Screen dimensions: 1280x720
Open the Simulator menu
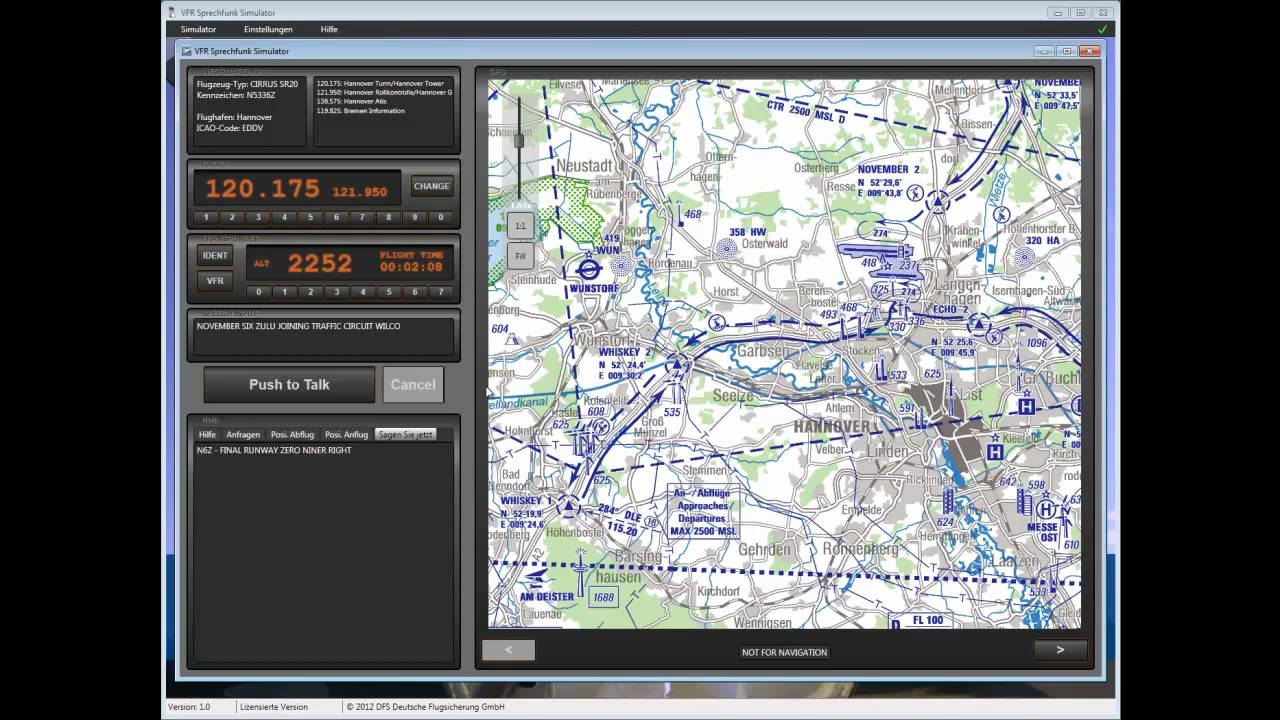[x=198, y=29]
